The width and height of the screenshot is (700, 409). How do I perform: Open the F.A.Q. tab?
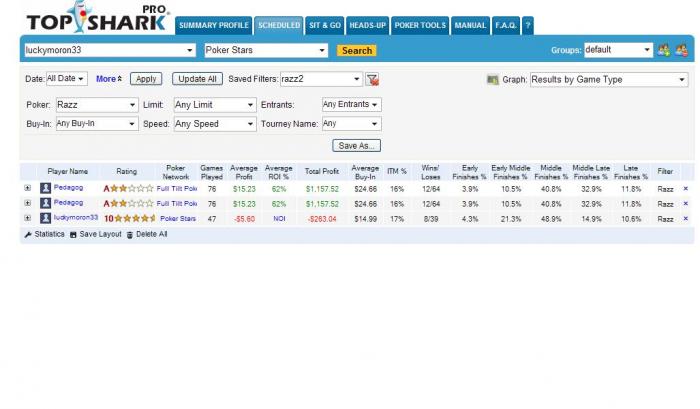506,25
